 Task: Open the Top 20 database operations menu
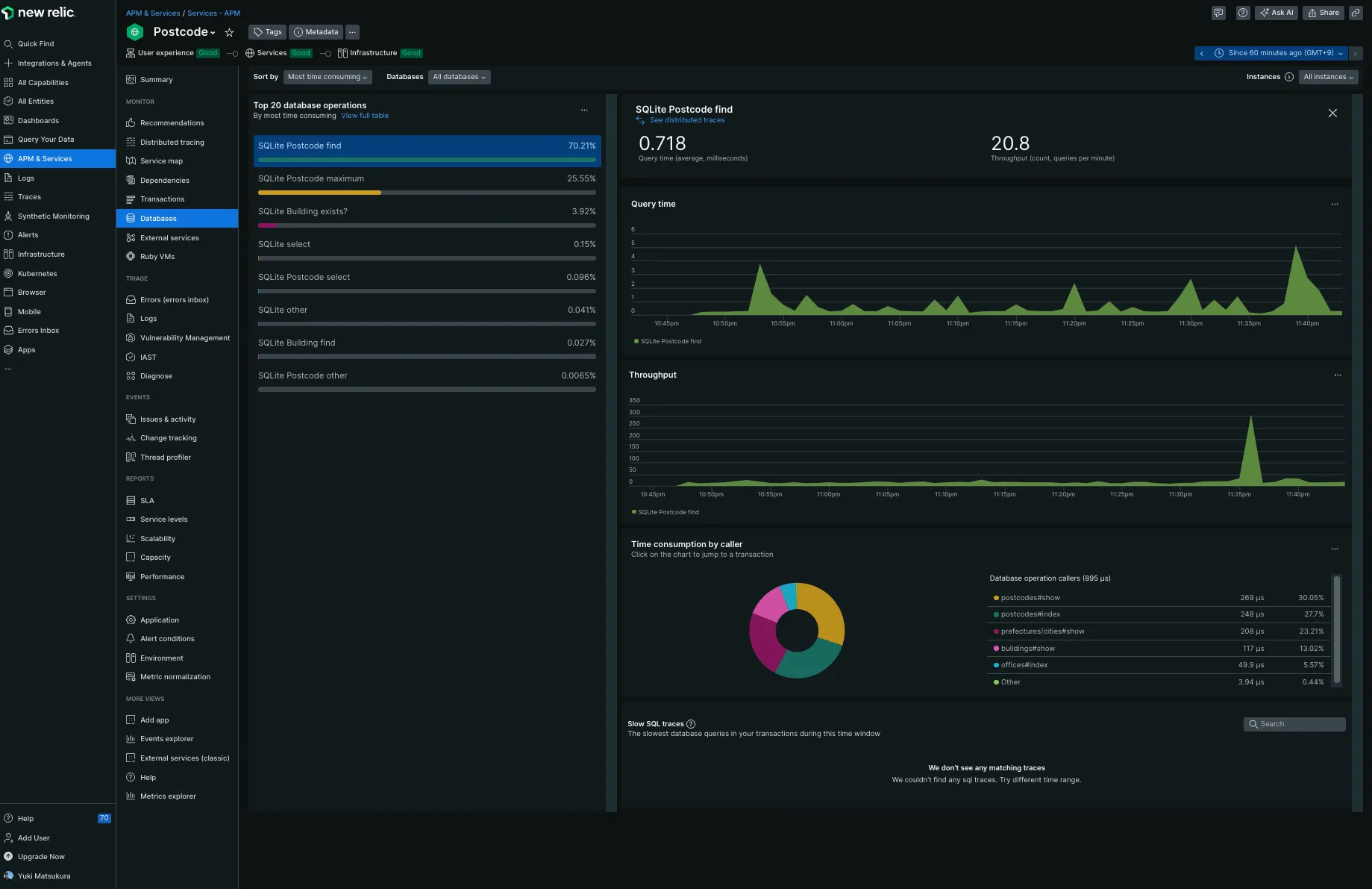584,110
